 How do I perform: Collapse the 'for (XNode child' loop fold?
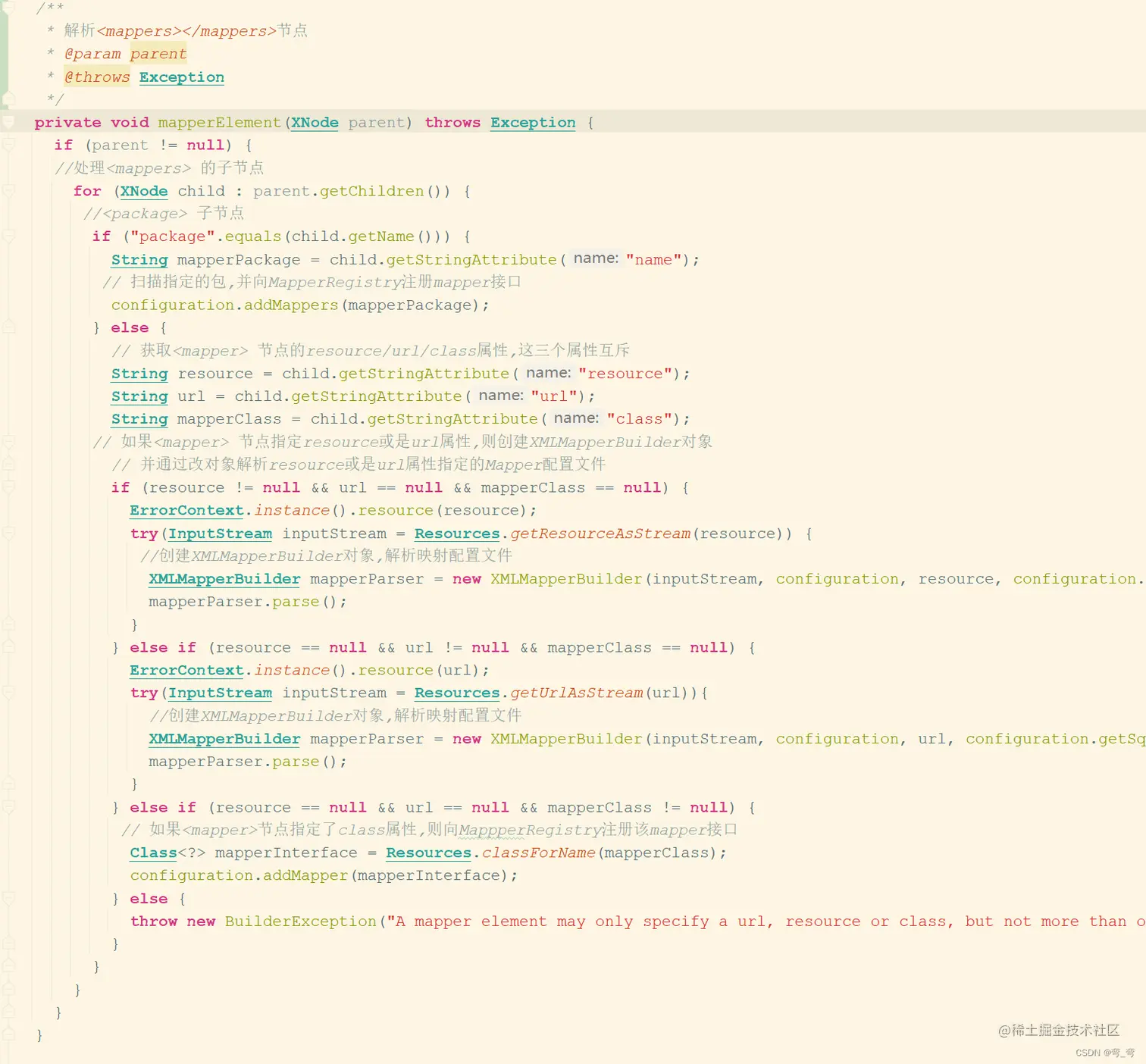coord(8,191)
